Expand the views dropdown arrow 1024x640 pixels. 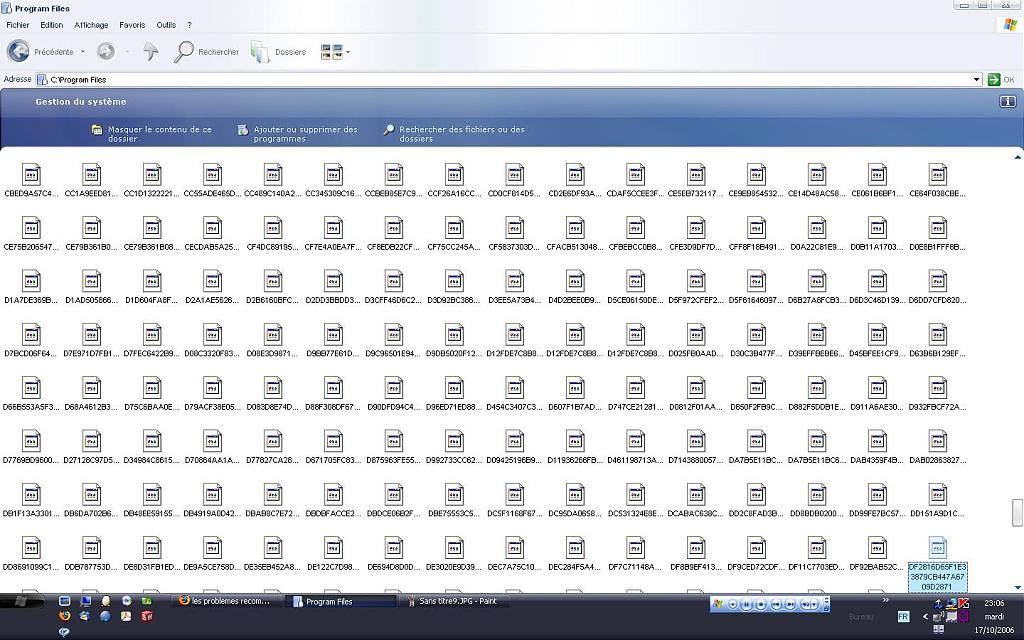347,52
